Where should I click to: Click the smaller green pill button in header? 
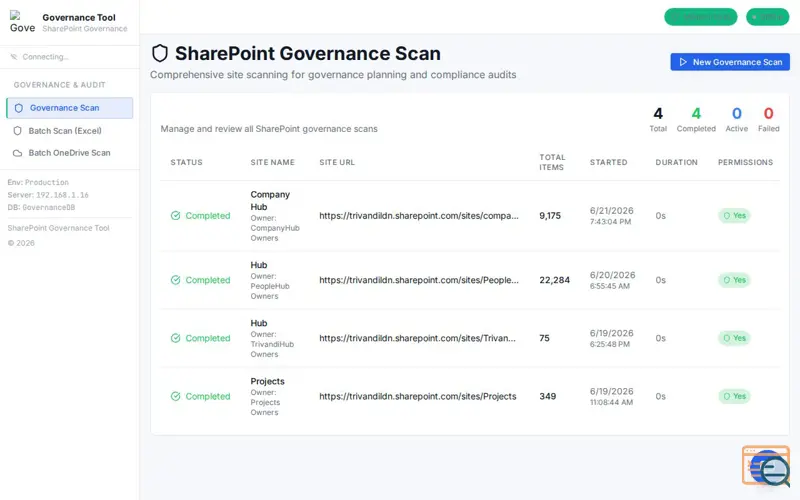coord(767,17)
